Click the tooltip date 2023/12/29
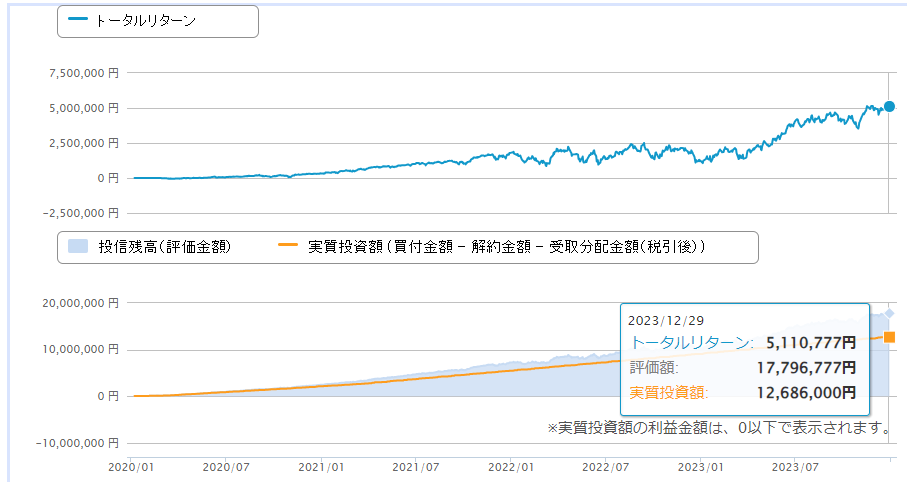The width and height of the screenshot is (907, 482). coord(666,321)
